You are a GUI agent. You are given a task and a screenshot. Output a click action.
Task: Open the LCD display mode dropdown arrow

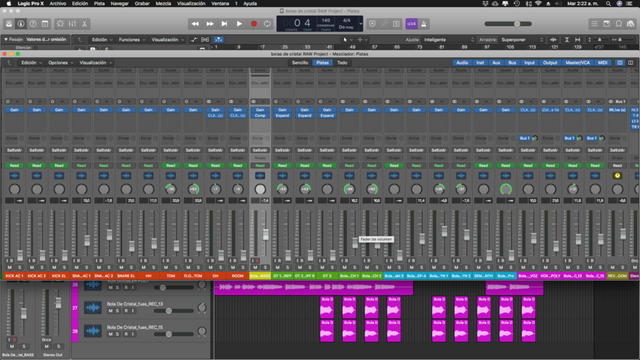pyautogui.click(x=360, y=24)
